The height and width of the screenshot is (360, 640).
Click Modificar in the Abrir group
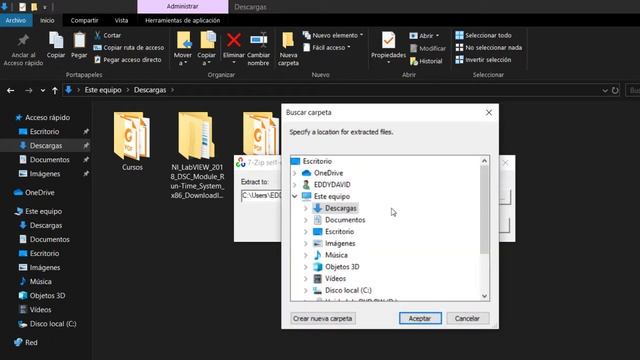tap(428, 49)
